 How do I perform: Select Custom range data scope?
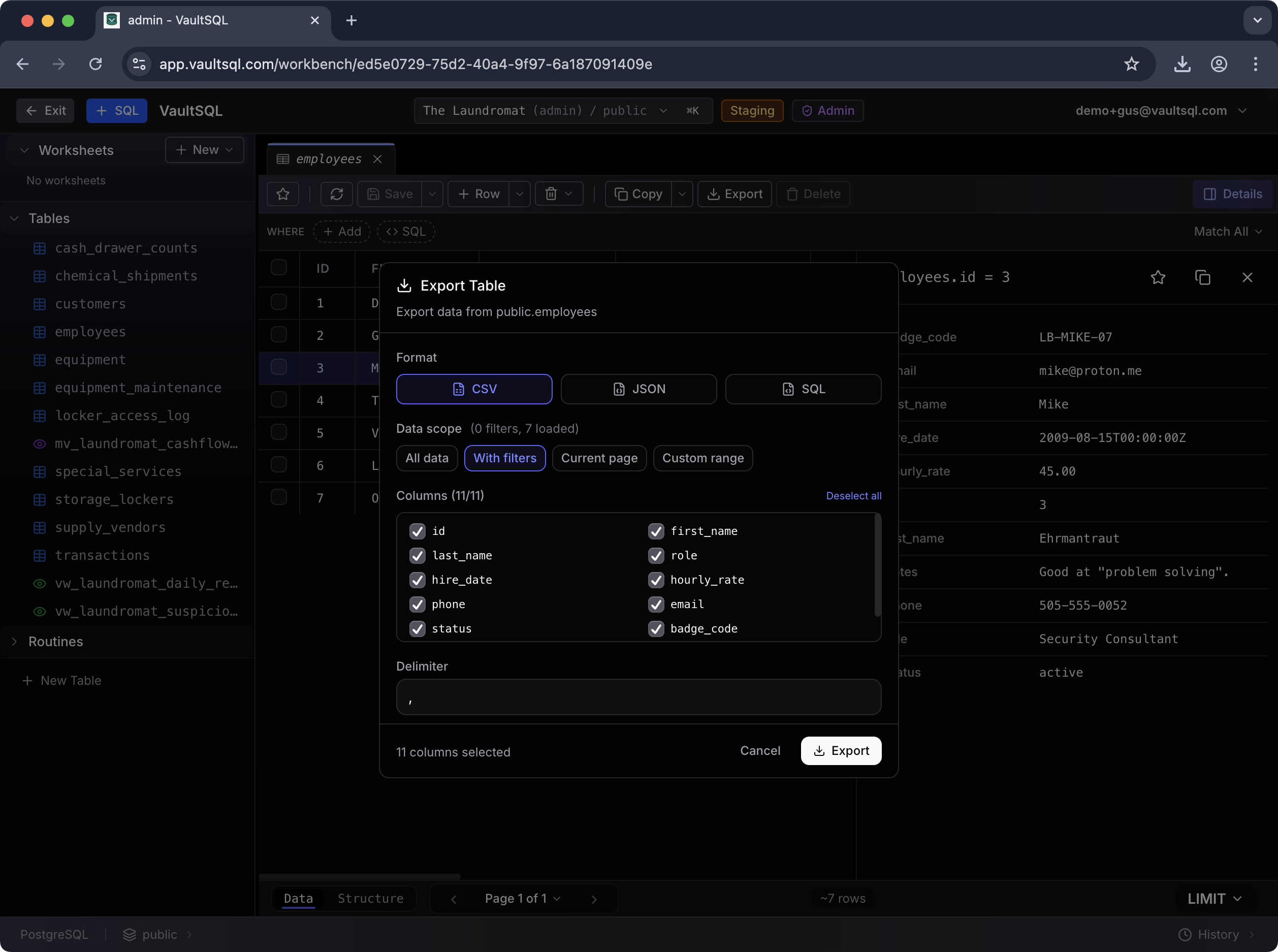(x=703, y=459)
